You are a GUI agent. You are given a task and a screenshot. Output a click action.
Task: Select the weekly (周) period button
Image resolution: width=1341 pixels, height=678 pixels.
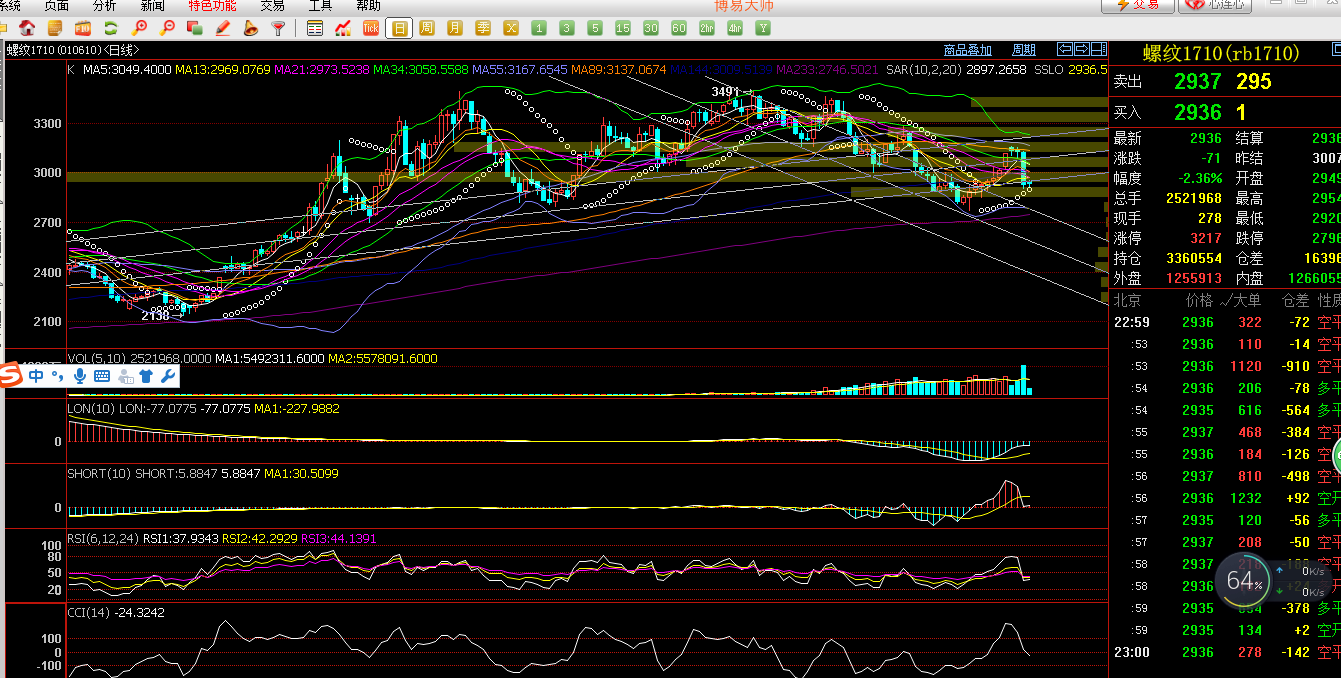tap(427, 28)
